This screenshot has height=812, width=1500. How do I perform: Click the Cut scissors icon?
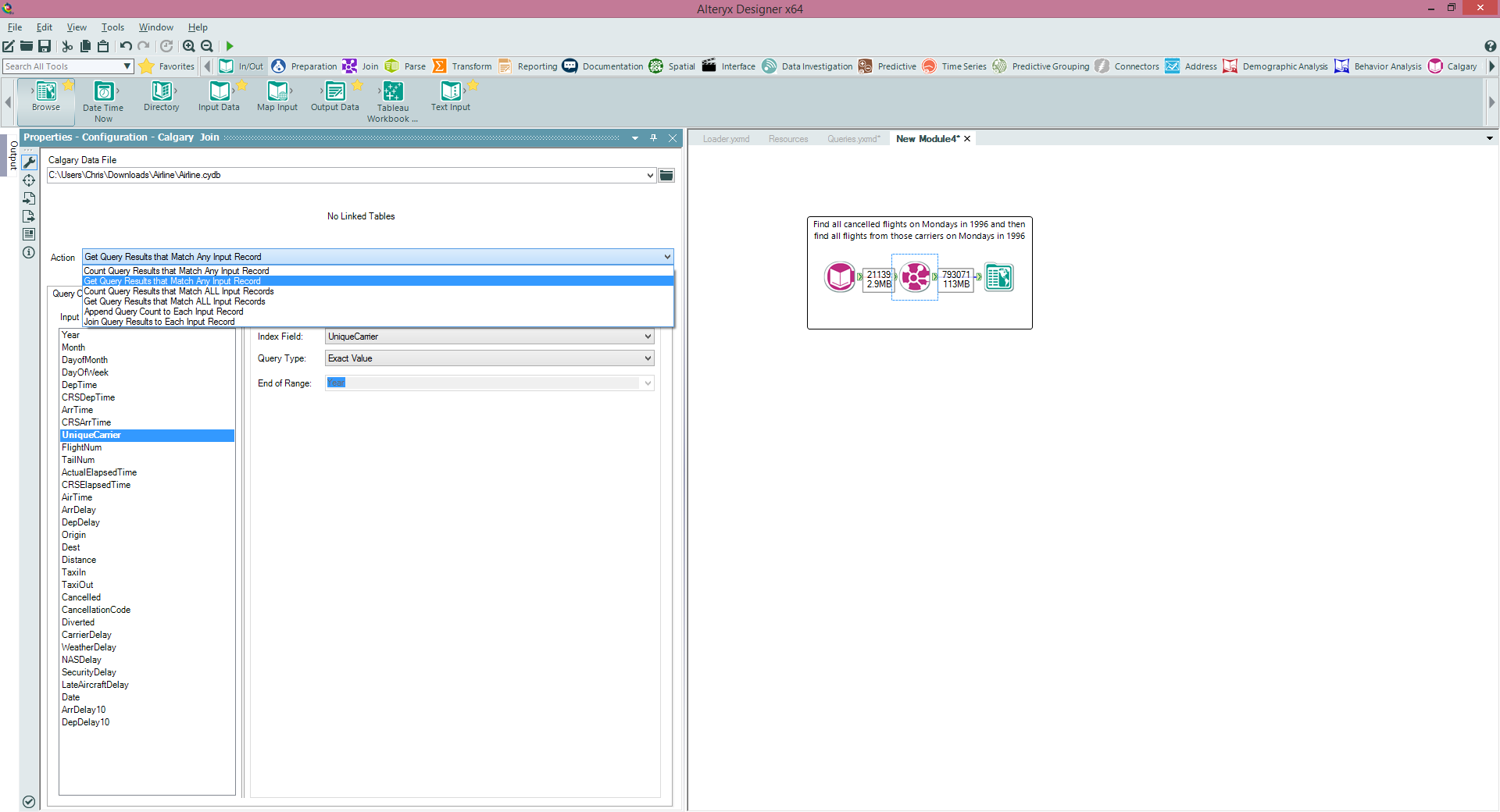pyautogui.click(x=67, y=46)
